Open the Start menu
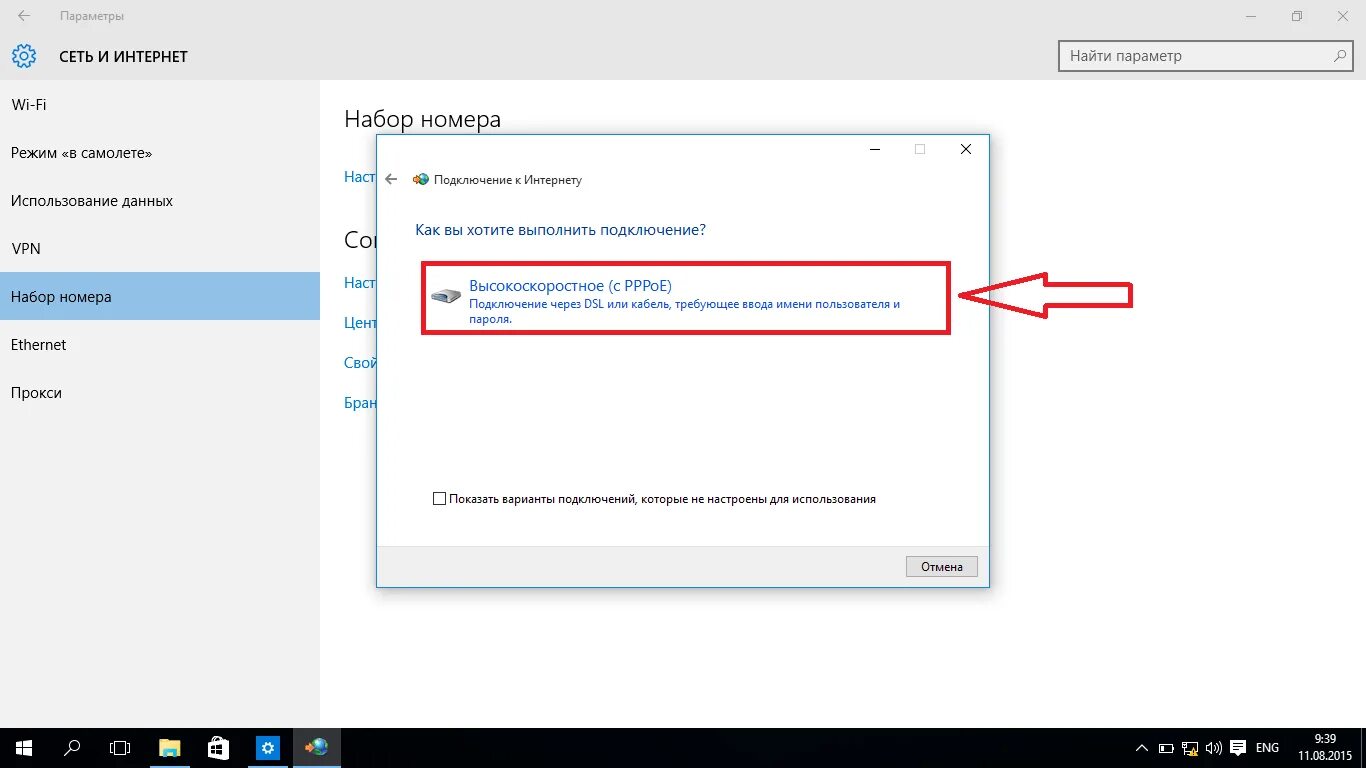1366x768 pixels. (22, 747)
